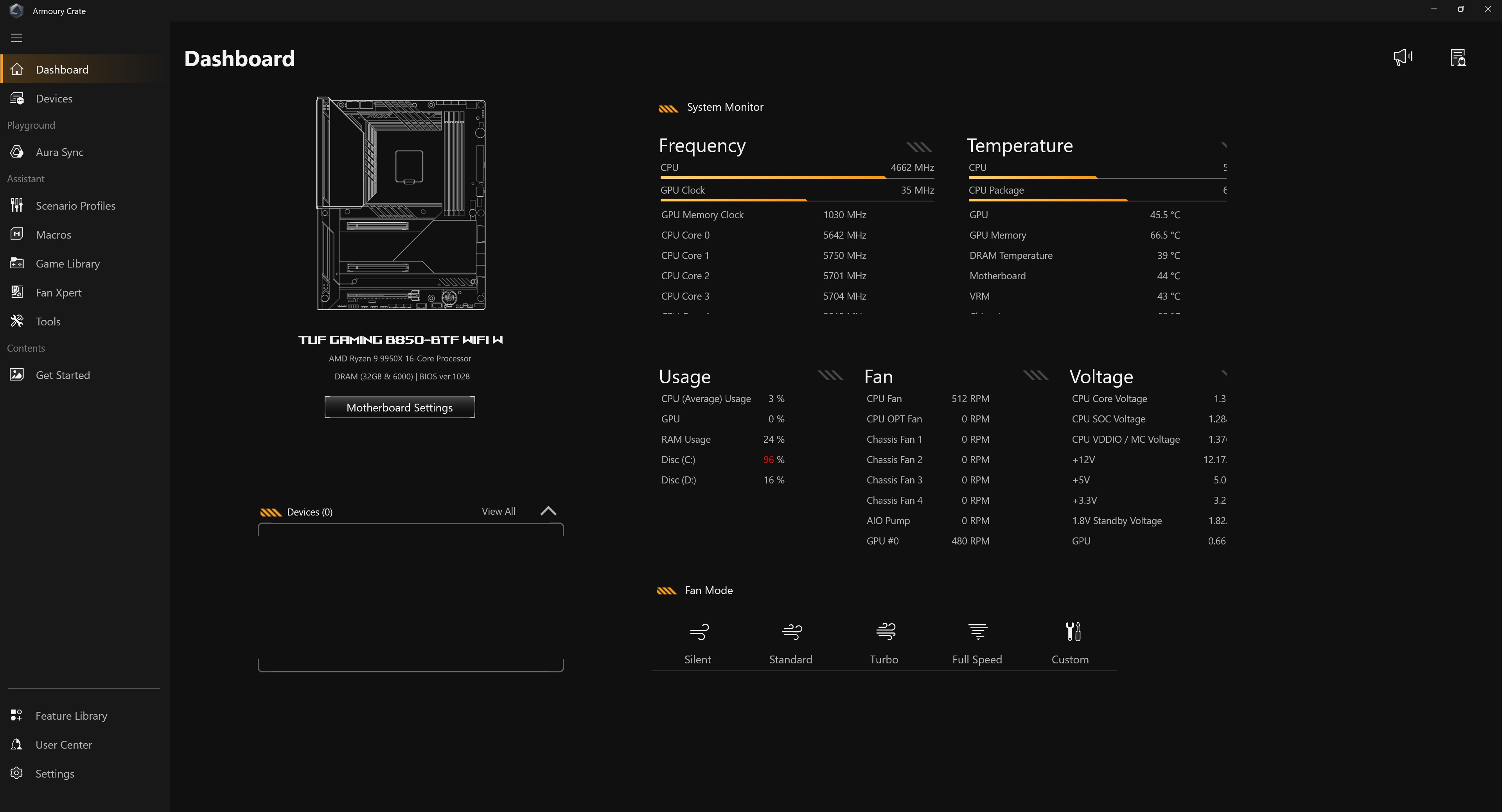Click the Scenario Profiles sliders icon
This screenshot has width=1502, height=812.
(17, 205)
